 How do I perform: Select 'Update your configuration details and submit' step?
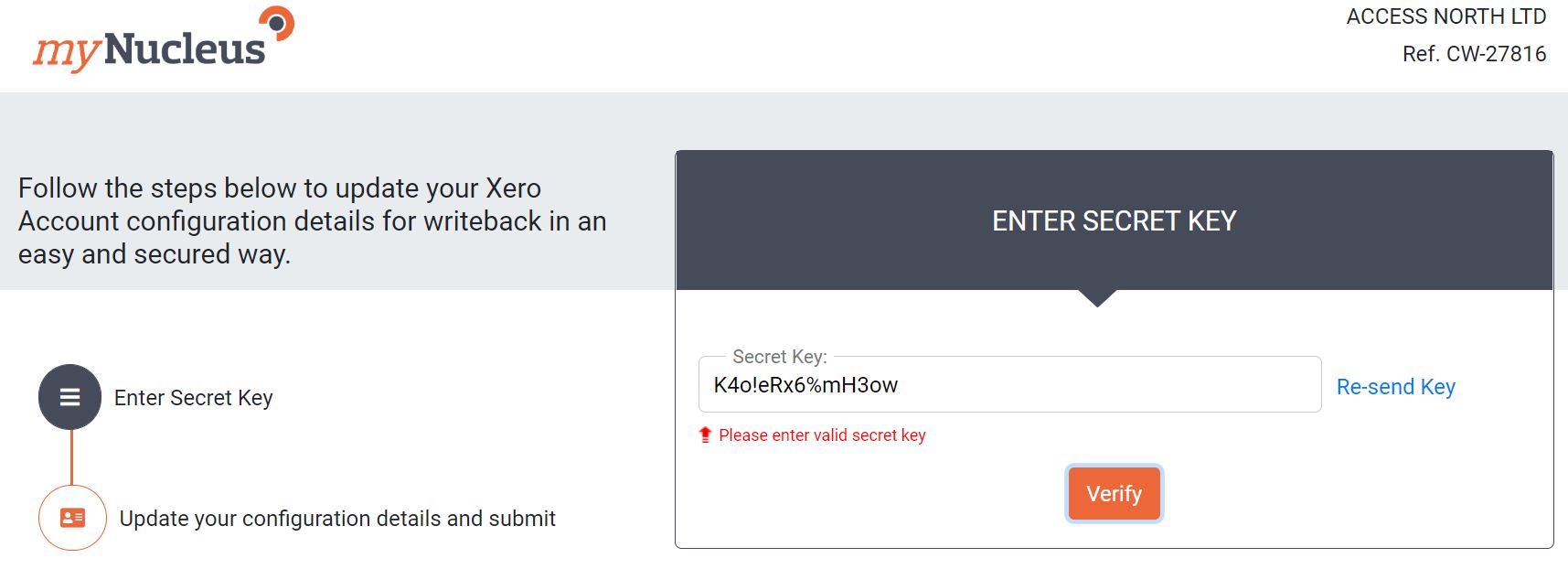coord(337,519)
